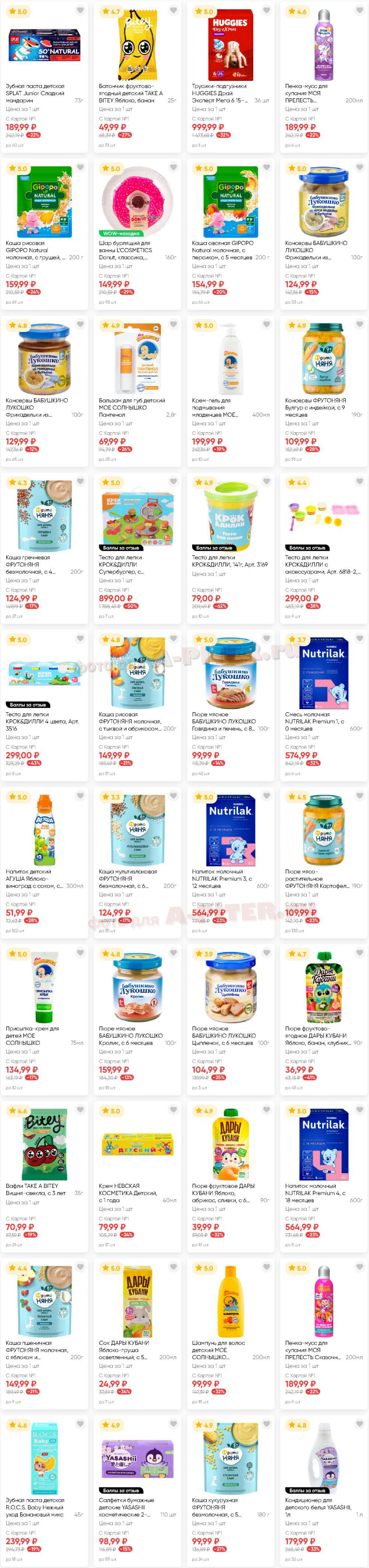
Task: Toggle heart on АГУША Яблоко-виноград drink
Action: tap(80, 796)
